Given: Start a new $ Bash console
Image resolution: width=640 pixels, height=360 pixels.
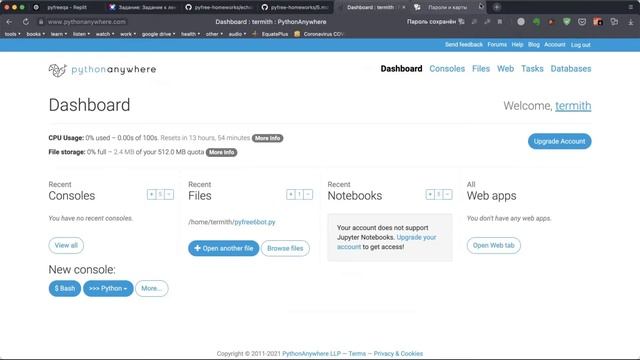Looking at the screenshot, I should tap(65, 289).
